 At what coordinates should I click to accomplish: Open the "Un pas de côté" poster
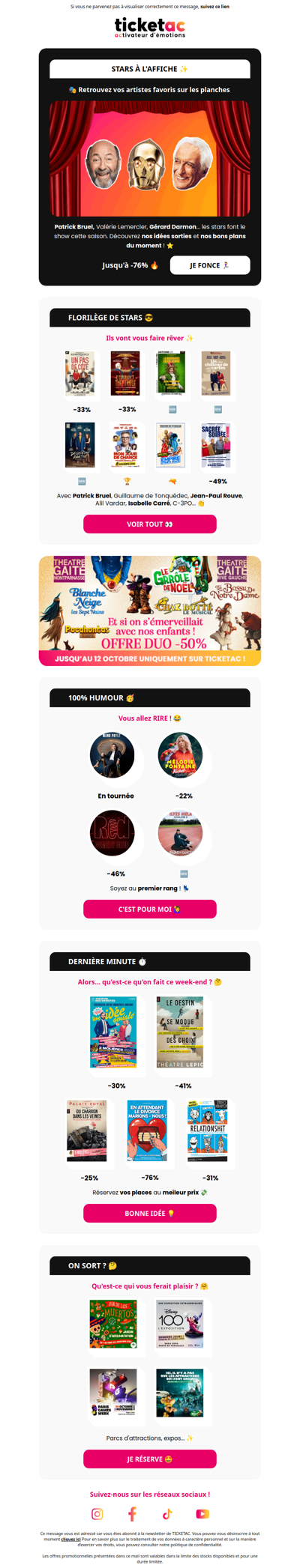tap(80, 374)
